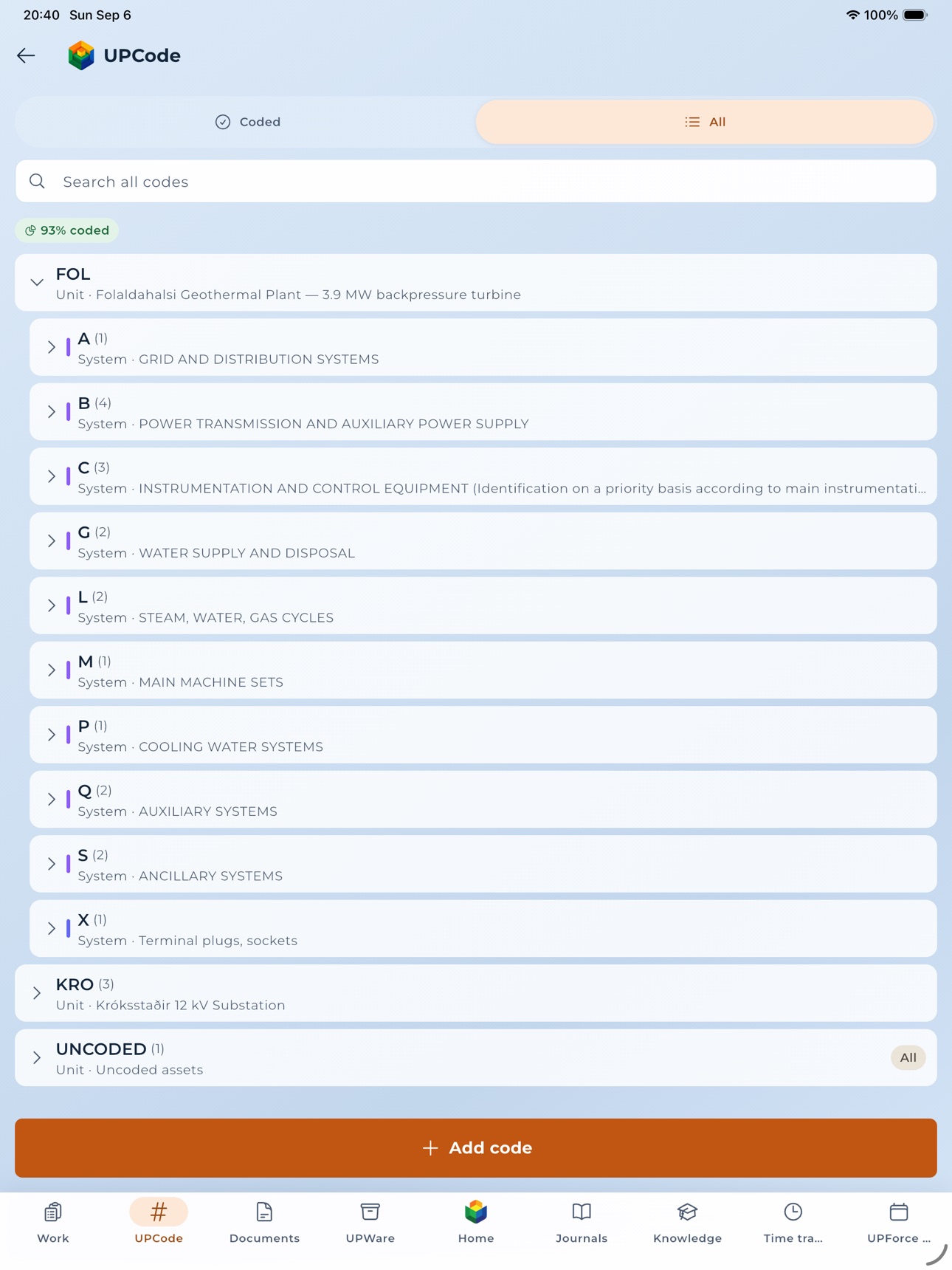
Task: Open the UPWare tab
Action: (370, 1223)
